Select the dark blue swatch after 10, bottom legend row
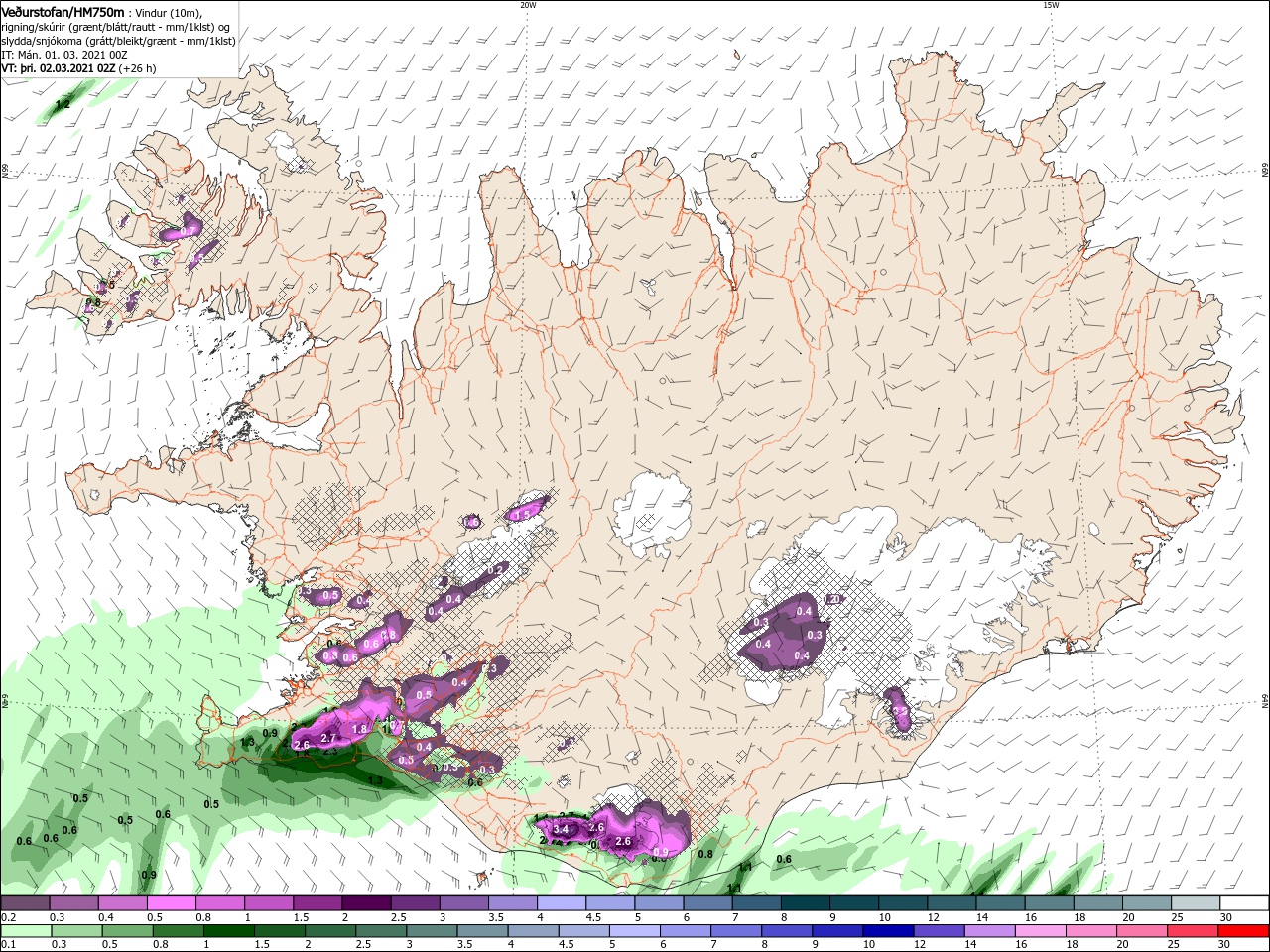The height and width of the screenshot is (952, 1270). tap(888, 931)
